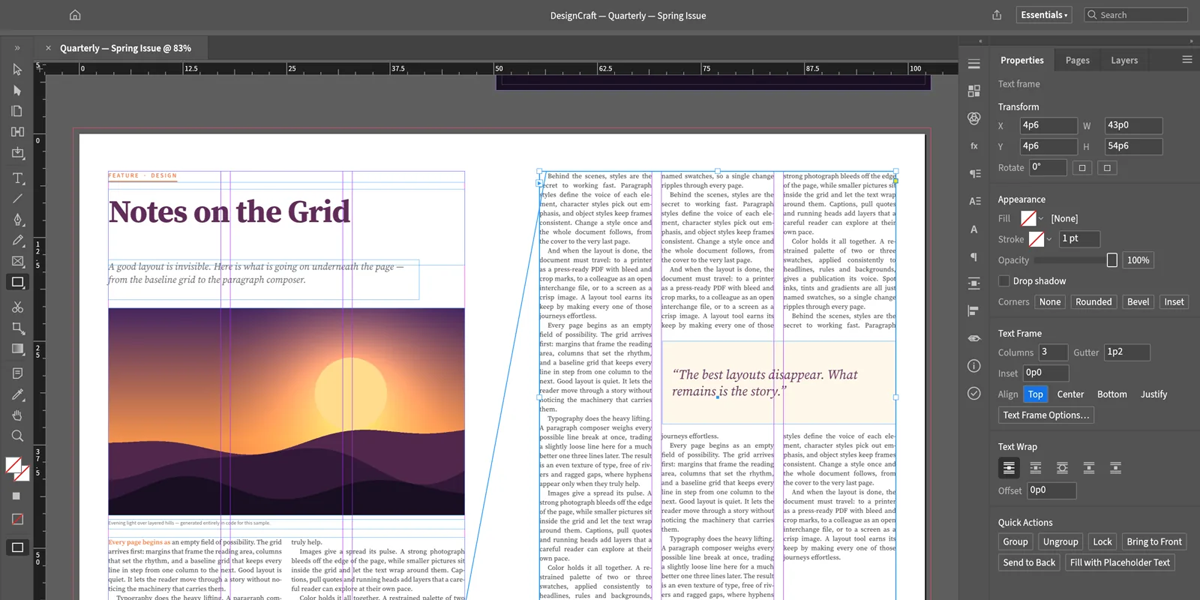
Task: Select the Zoom tool
Action: click(x=17, y=436)
